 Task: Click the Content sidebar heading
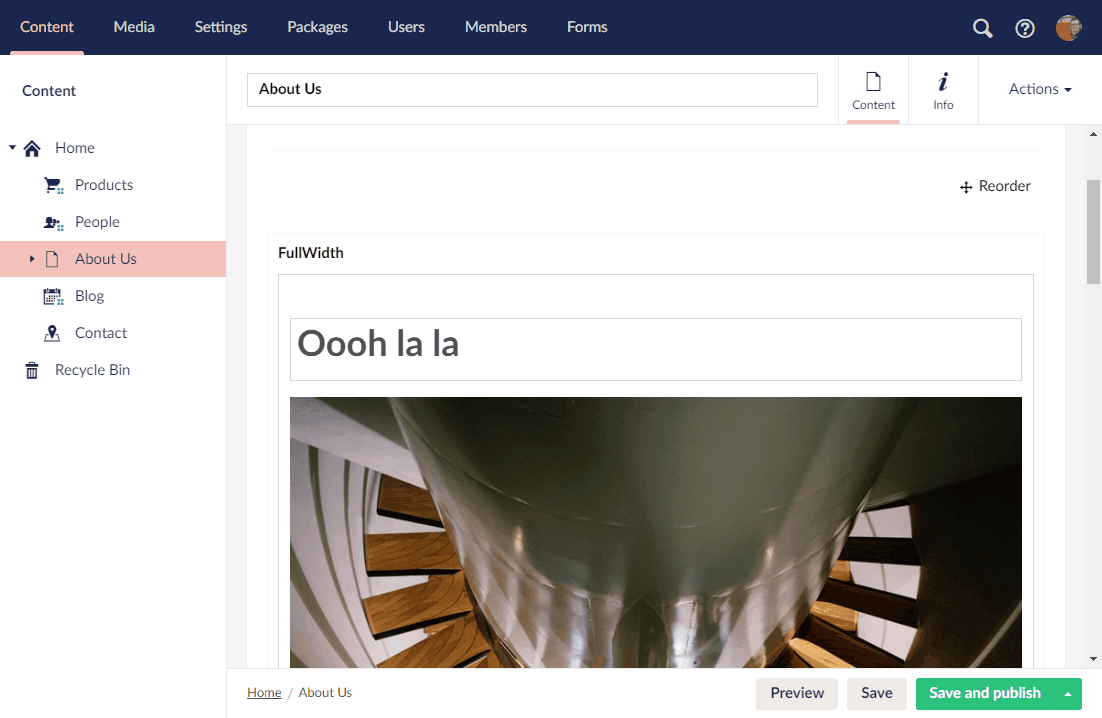point(48,91)
